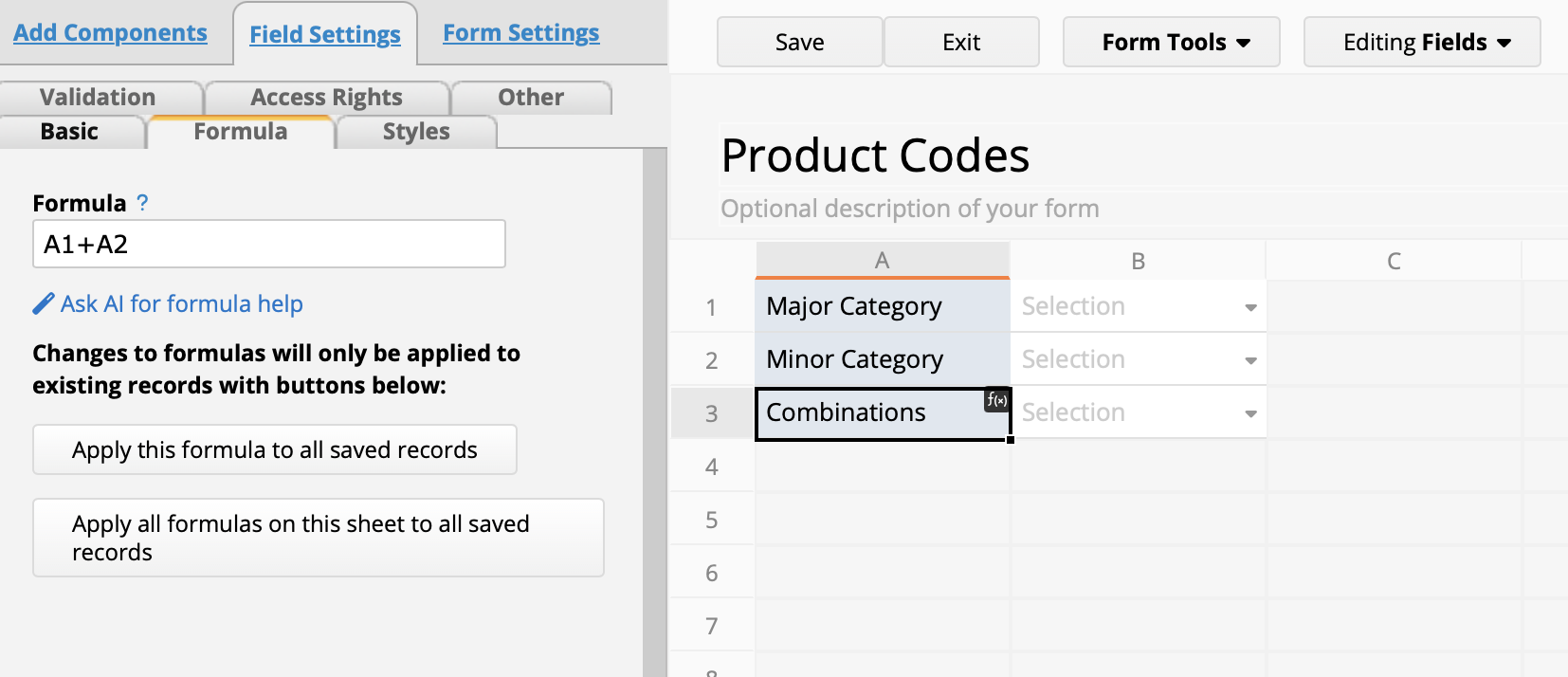The width and height of the screenshot is (1568, 677).
Task: Open the Access Rights tab
Action: tap(326, 98)
